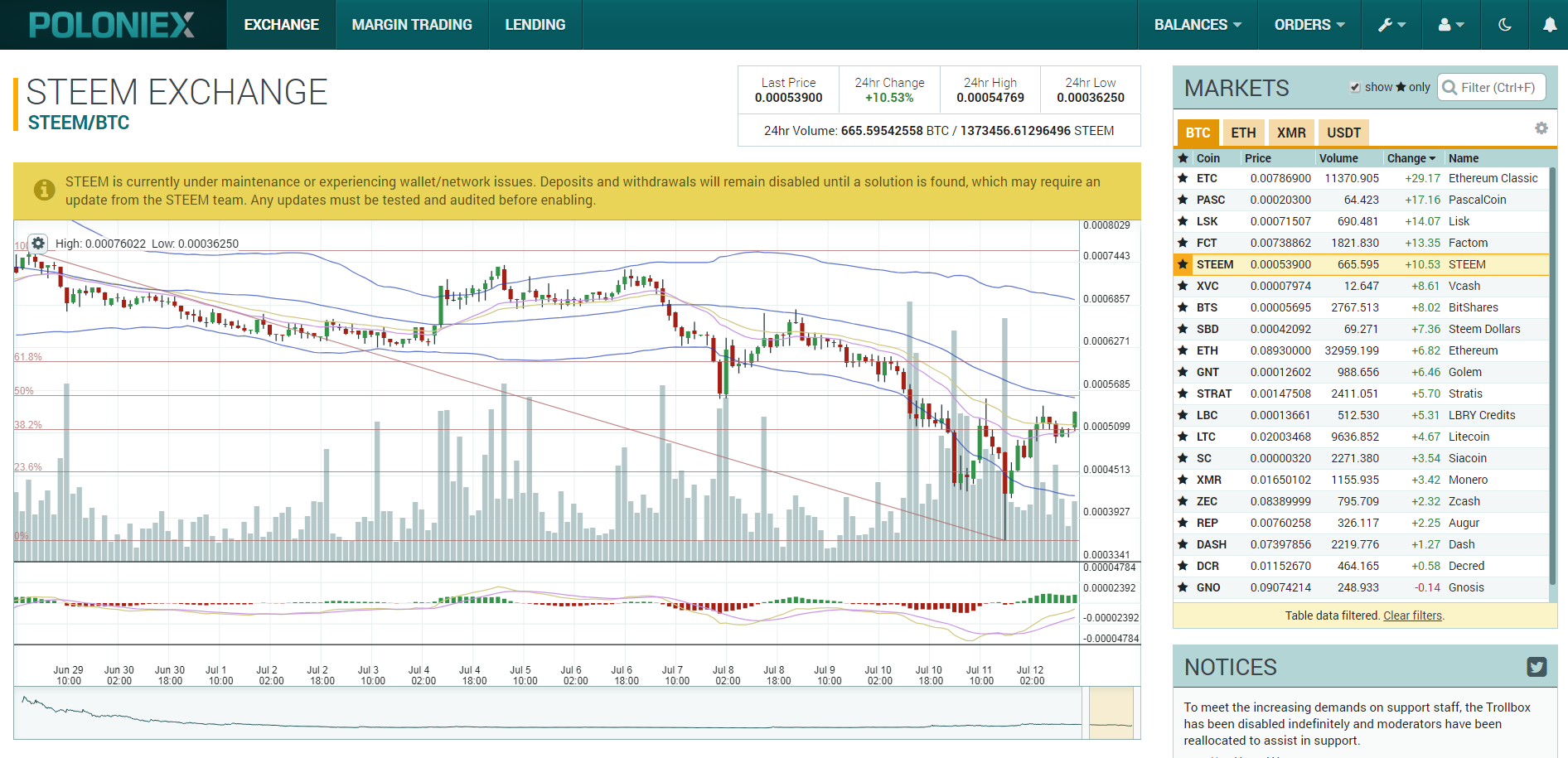Select the USDT markets tab
1568x758 pixels.
(x=1343, y=133)
